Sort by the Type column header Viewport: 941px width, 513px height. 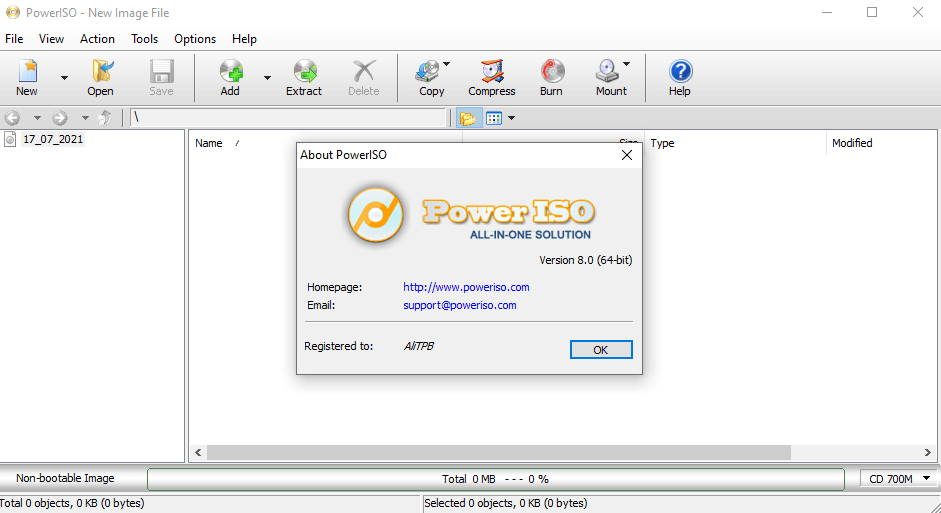(663, 143)
